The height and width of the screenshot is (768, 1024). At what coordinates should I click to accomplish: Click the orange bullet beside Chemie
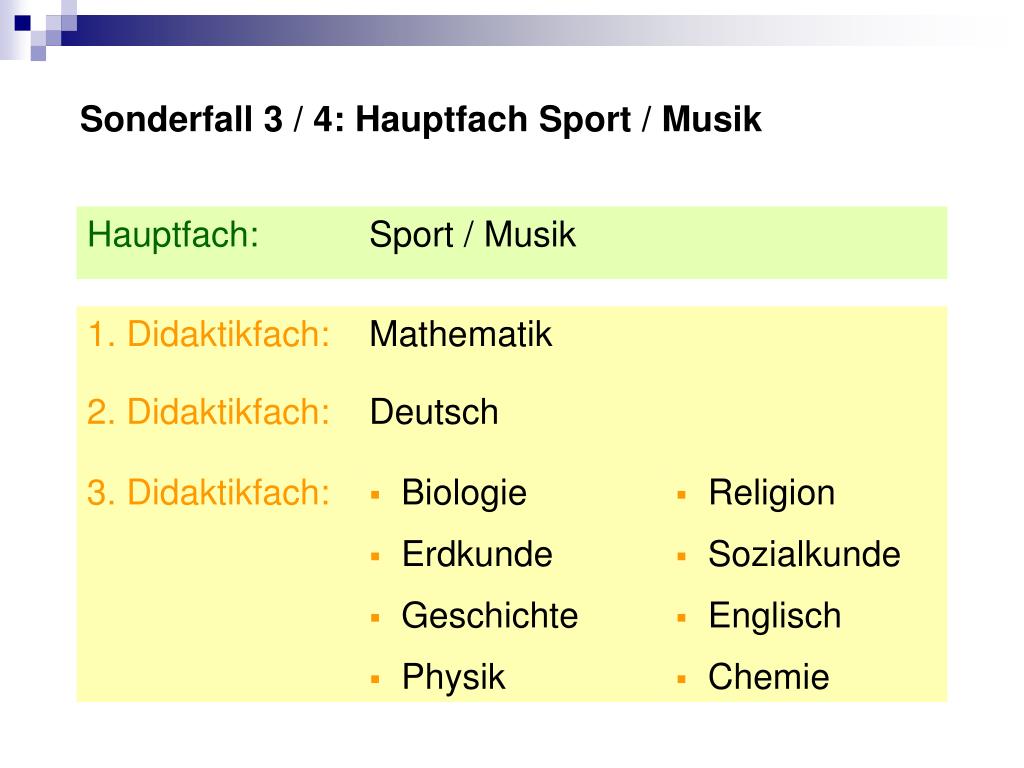[682, 679]
